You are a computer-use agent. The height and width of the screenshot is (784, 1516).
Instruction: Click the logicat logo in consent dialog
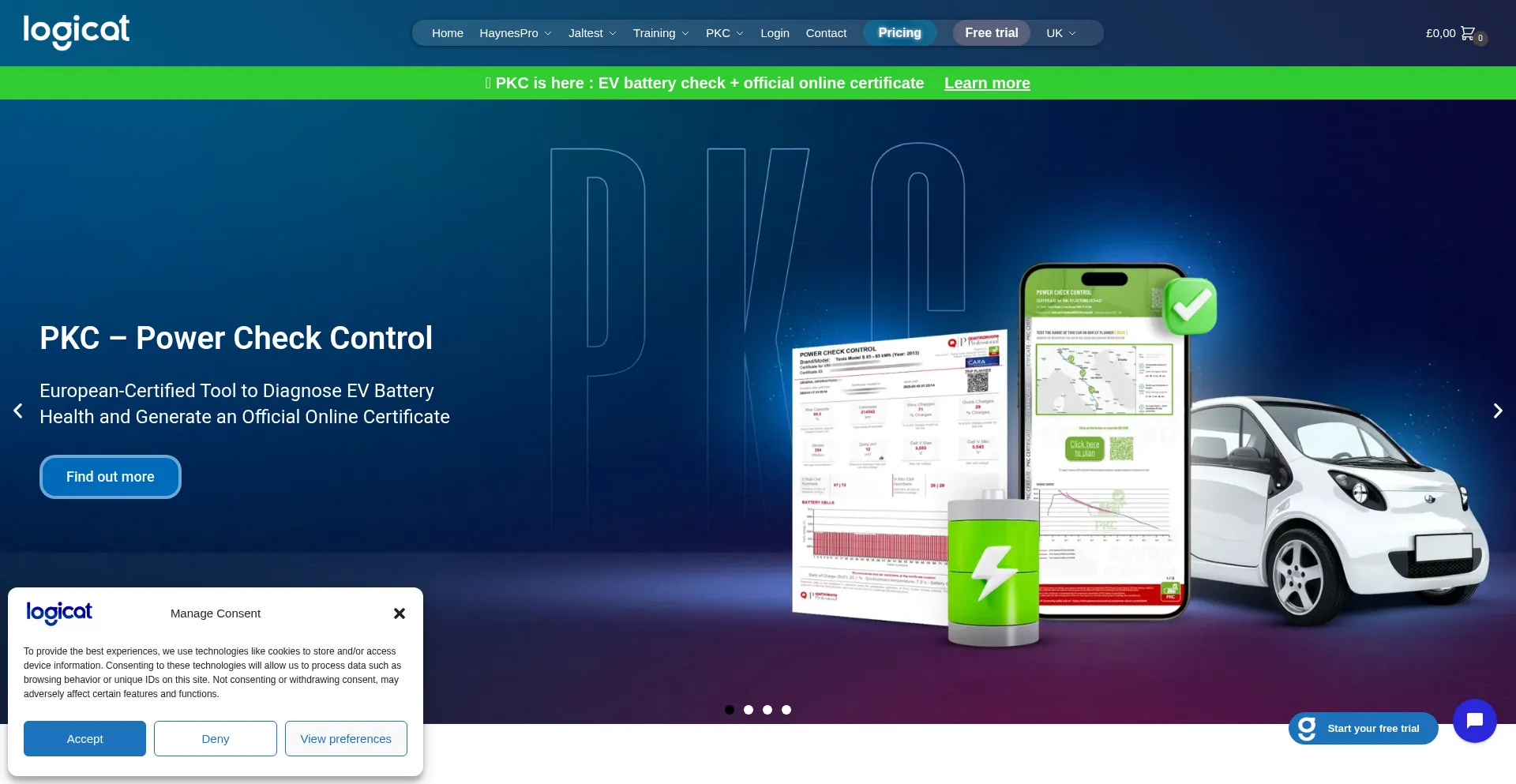point(59,613)
